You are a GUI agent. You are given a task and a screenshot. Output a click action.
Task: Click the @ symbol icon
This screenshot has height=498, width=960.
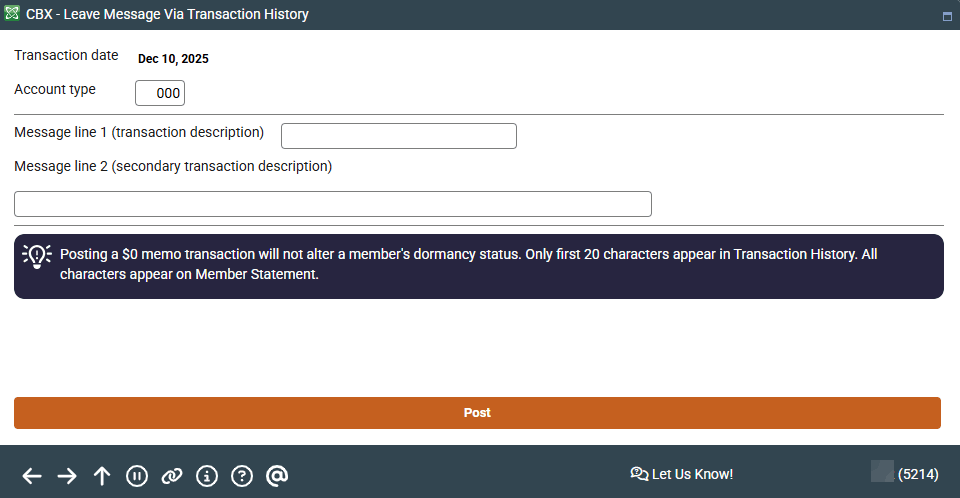click(x=277, y=476)
